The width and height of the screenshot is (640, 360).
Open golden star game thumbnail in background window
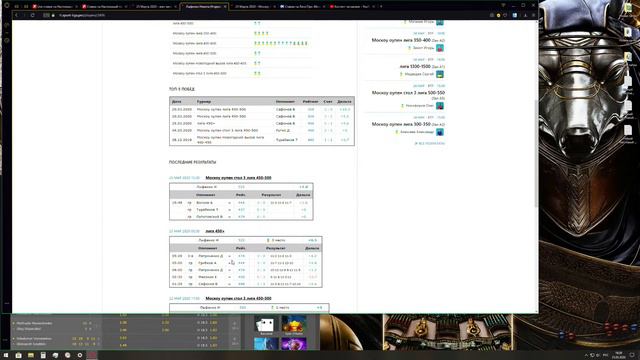(x=294, y=324)
